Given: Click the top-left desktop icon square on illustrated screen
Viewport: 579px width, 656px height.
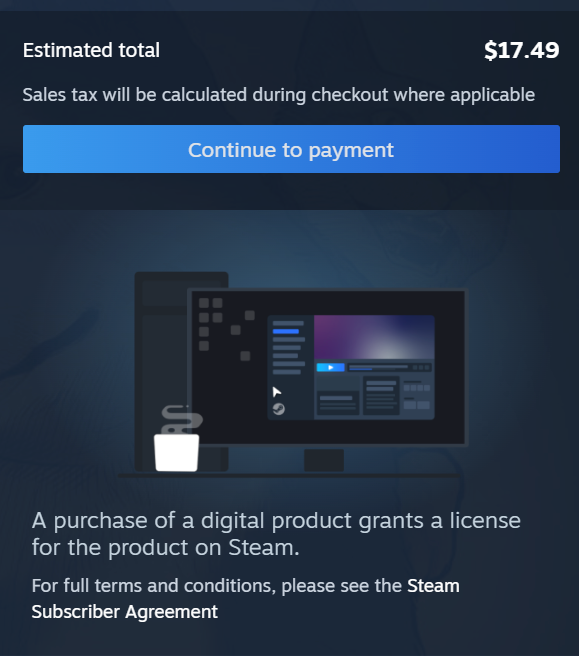Looking at the screenshot, I should 204,303.
